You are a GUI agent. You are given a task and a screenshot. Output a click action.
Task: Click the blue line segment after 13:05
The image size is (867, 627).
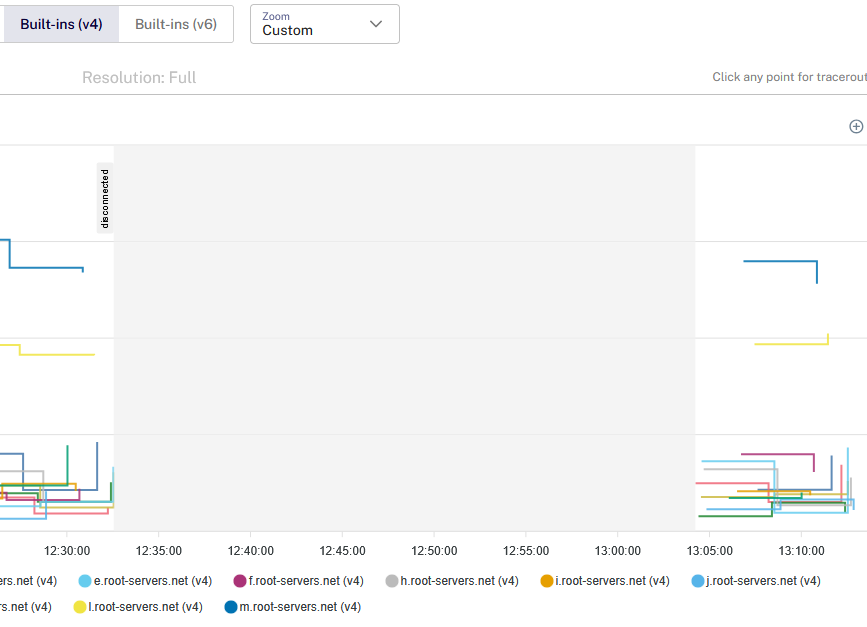point(780,261)
